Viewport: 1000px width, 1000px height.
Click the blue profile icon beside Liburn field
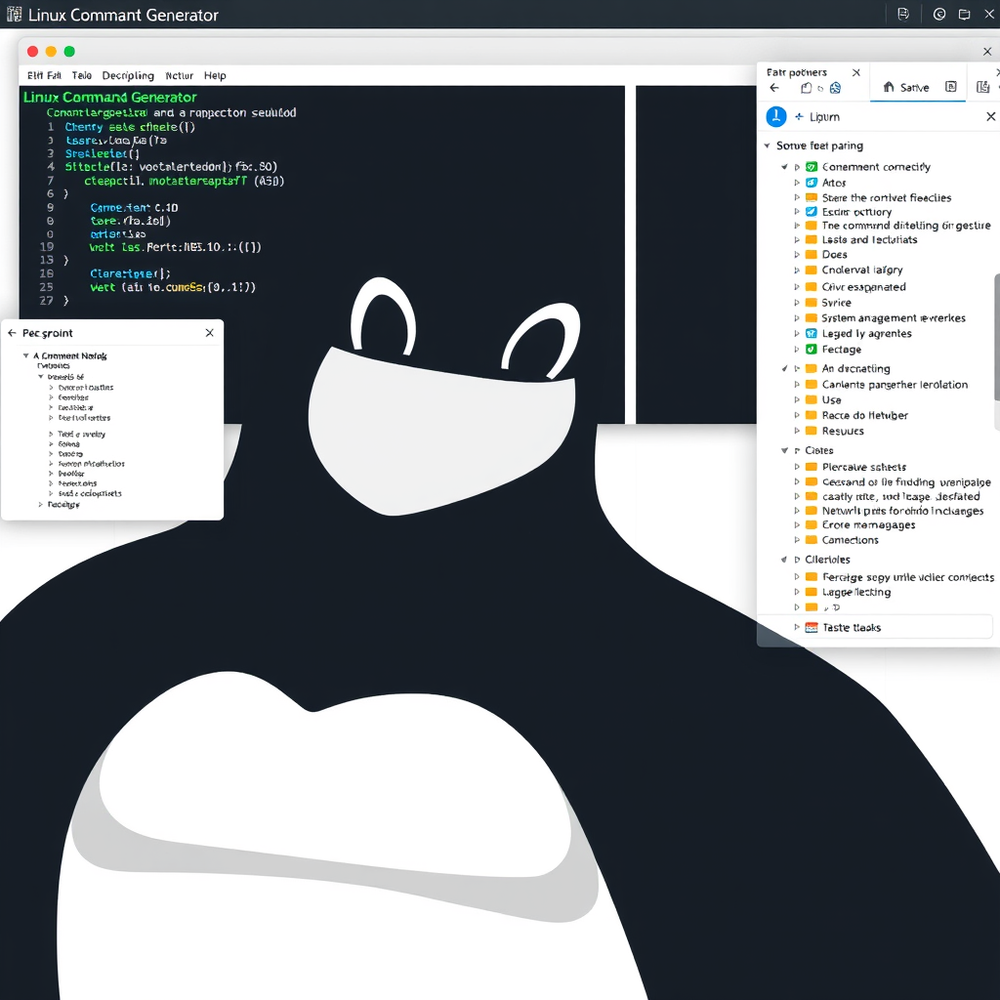775,116
